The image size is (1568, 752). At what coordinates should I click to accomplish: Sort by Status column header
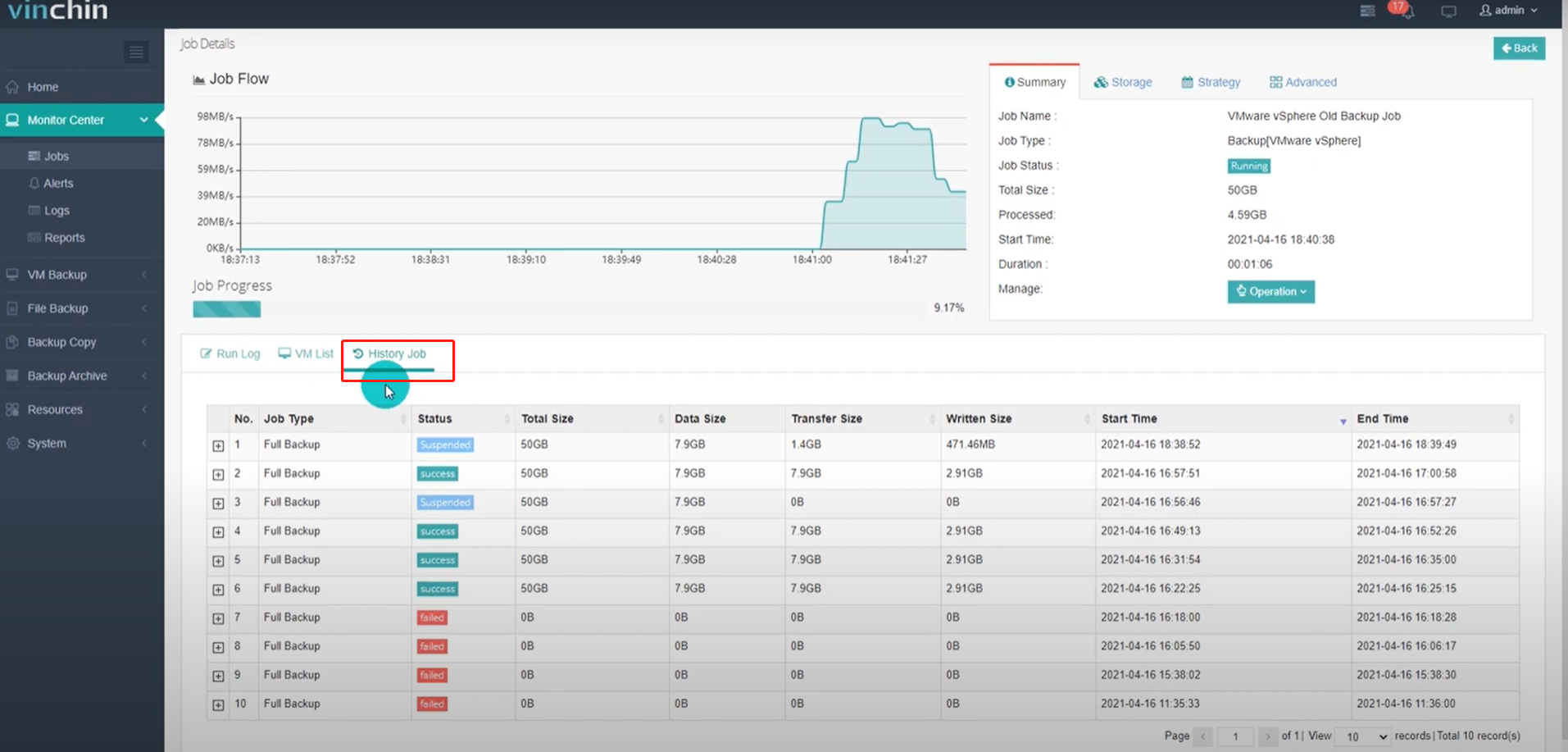pos(463,418)
